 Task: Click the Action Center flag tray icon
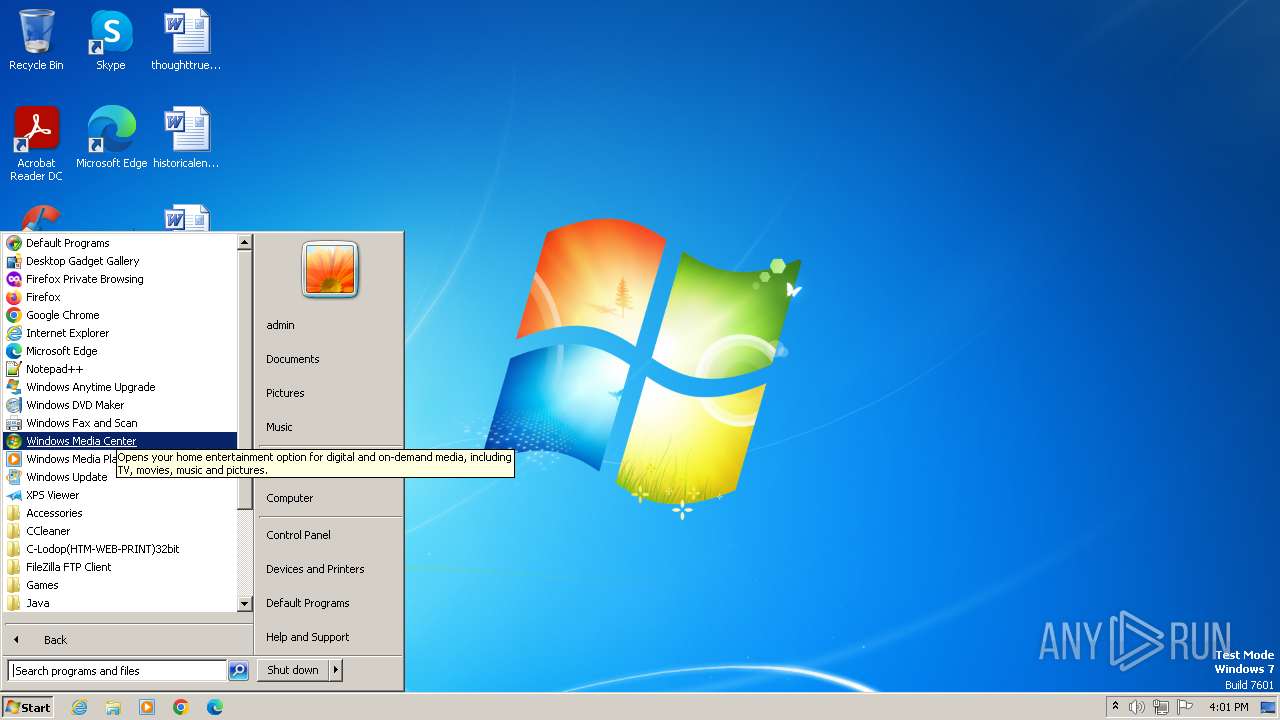1185,707
